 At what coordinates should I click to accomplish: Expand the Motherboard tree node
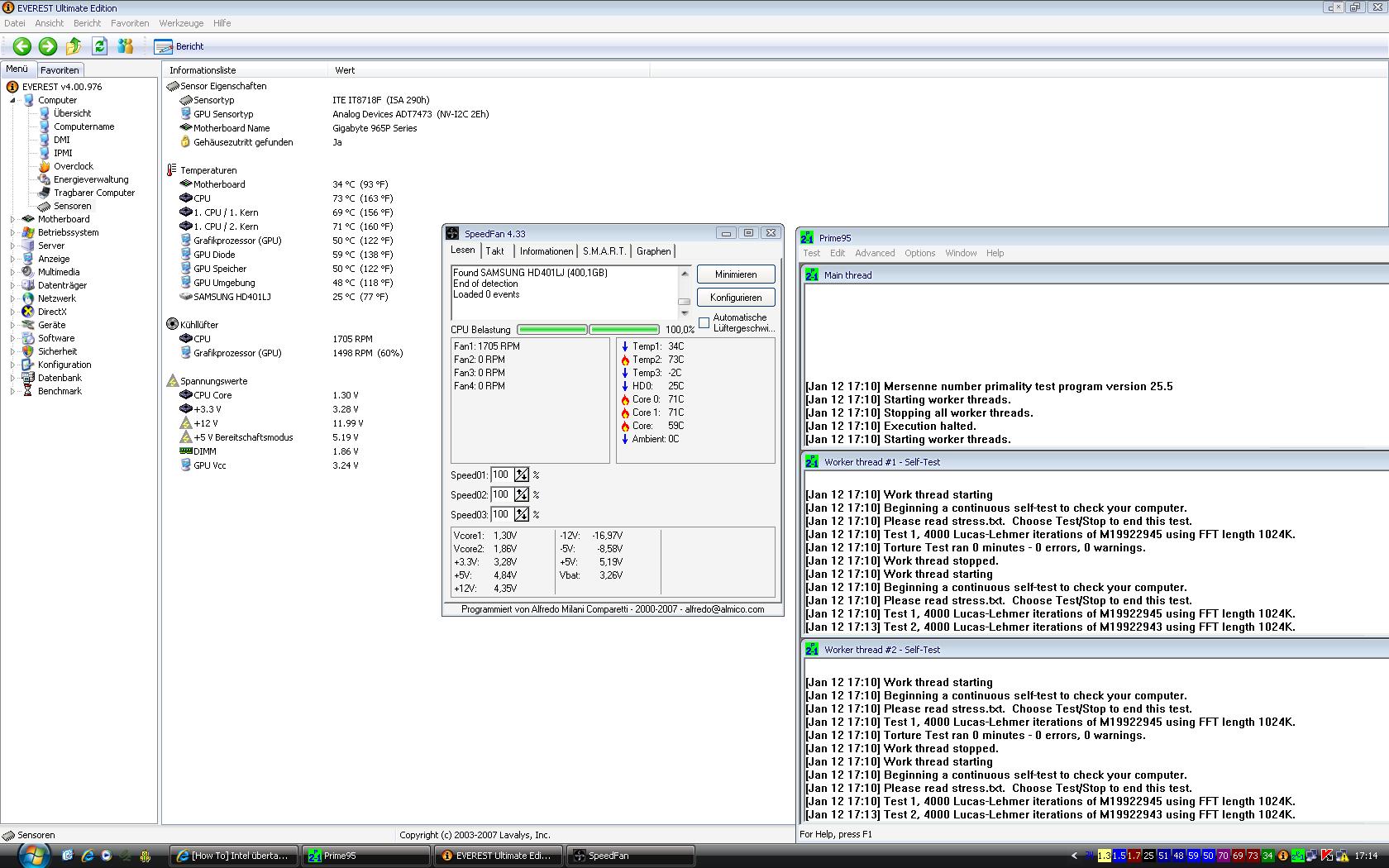(13, 219)
